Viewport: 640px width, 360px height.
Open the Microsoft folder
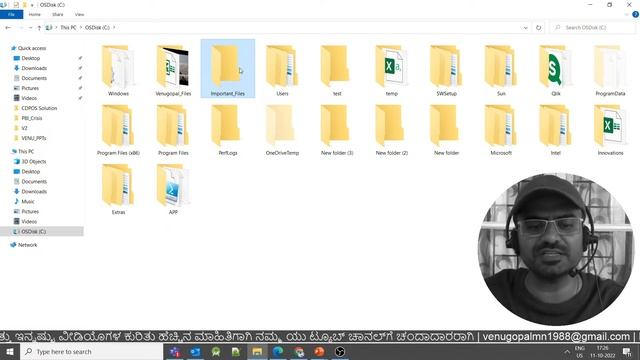point(501,129)
